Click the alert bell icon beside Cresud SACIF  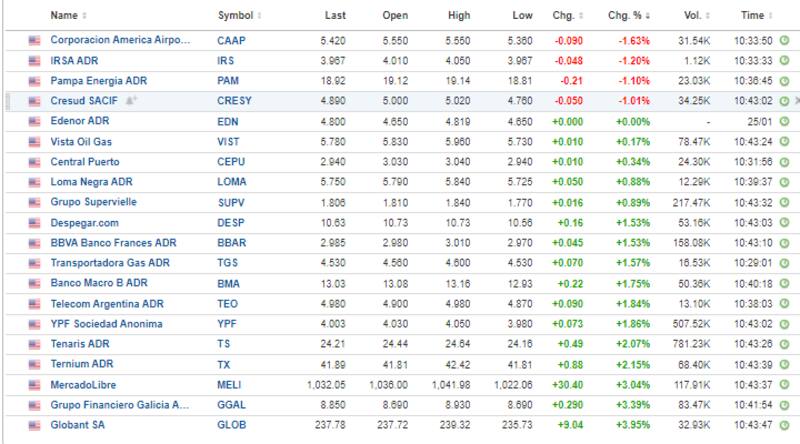coord(130,101)
